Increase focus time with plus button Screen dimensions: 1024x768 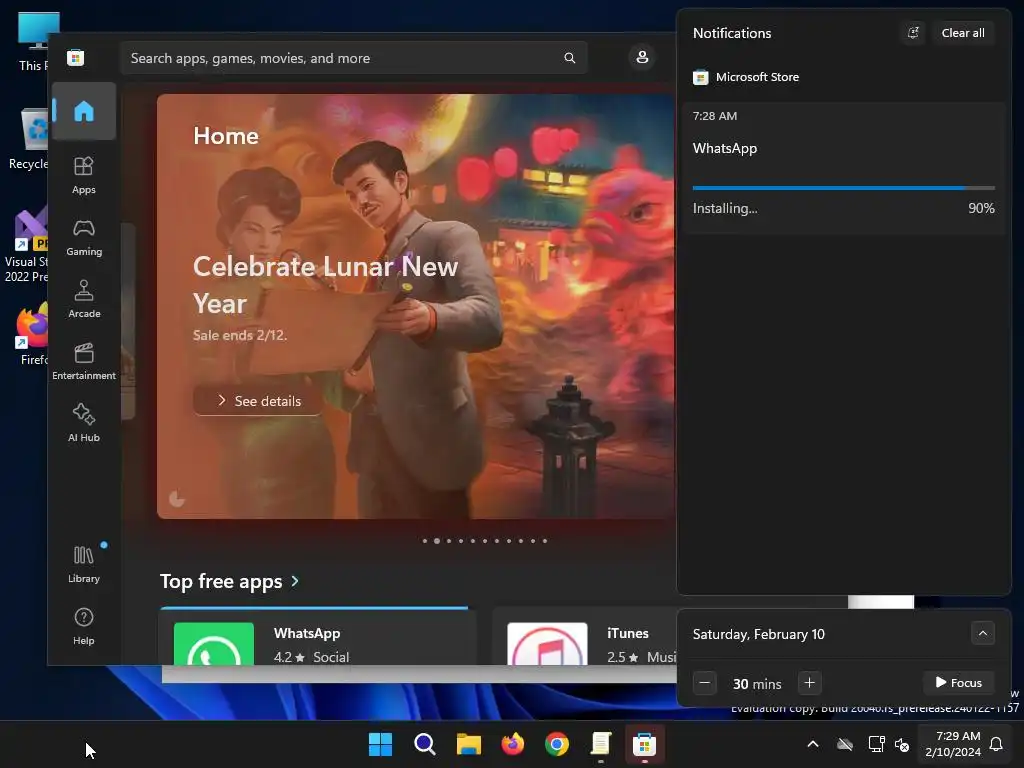coord(809,683)
